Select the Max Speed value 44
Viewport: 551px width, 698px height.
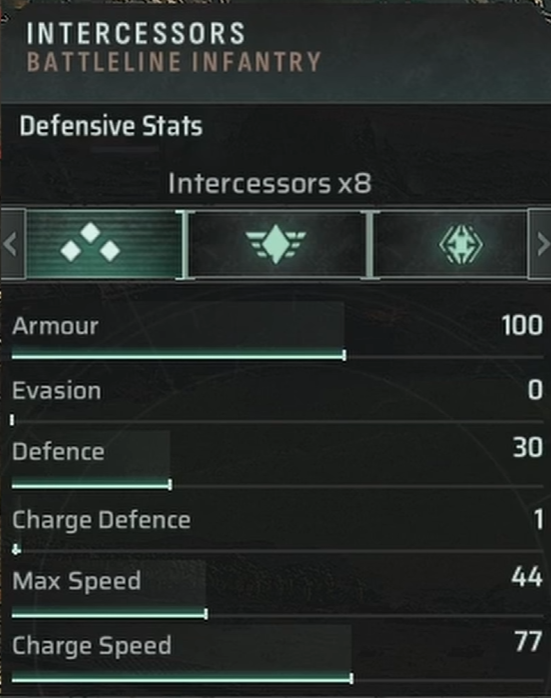(x=527, y=577)
